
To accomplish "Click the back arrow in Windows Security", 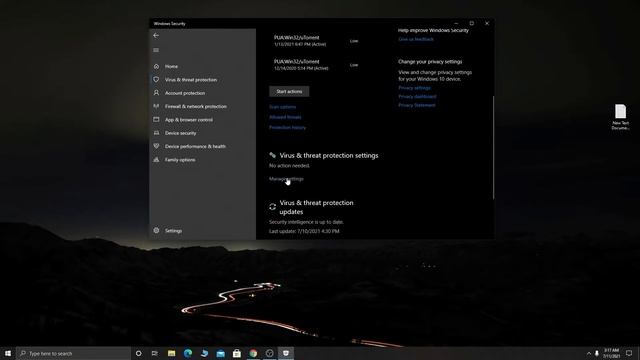I will [x=156, y=36].
